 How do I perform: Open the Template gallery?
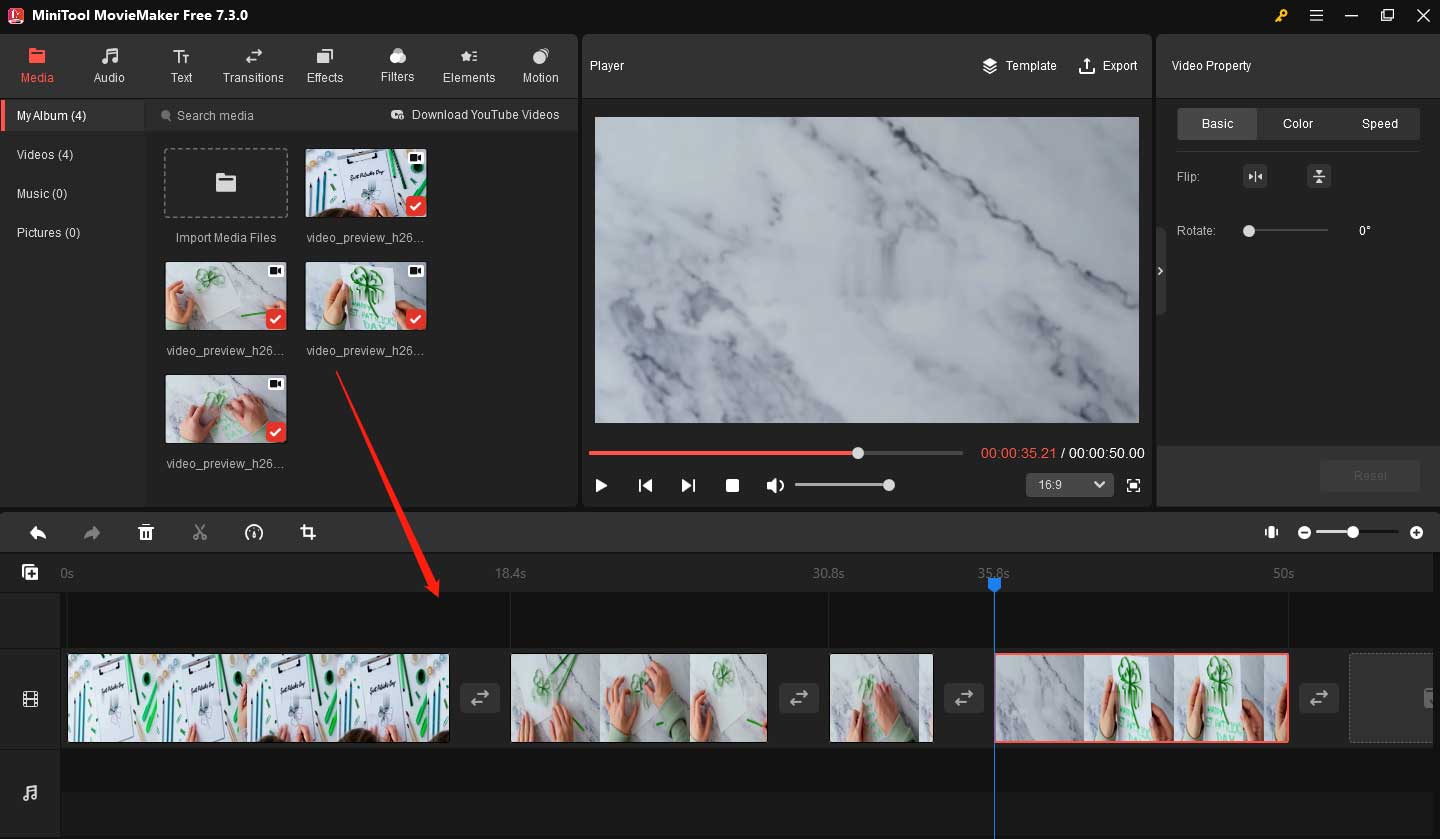[x=1019, y=66]
